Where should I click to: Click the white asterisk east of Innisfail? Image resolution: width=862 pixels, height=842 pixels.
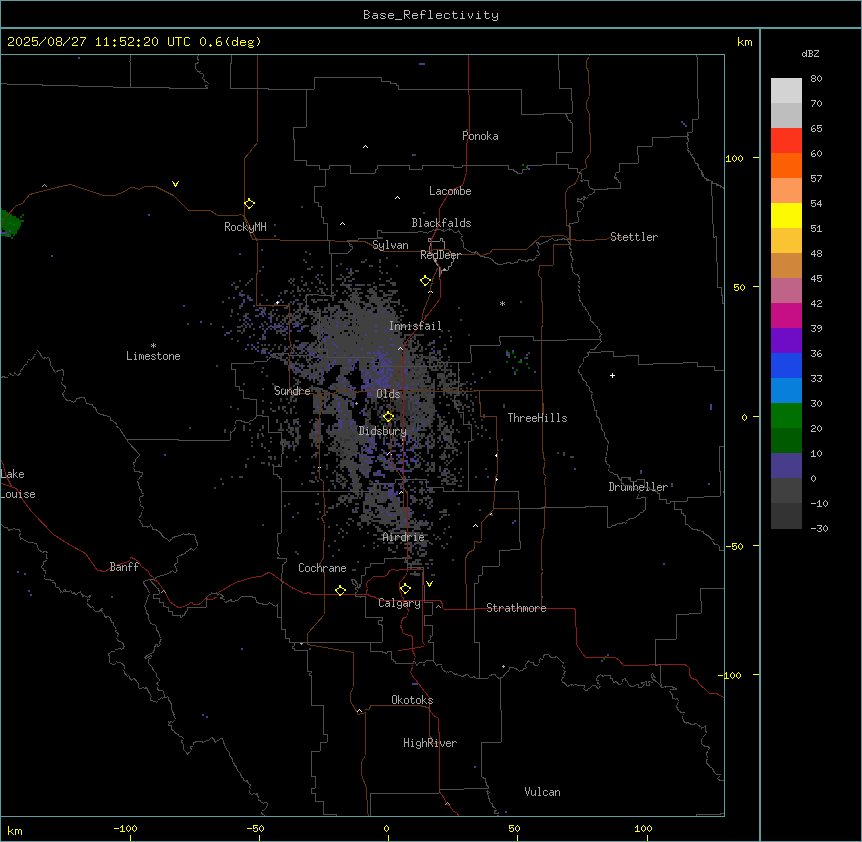point(502,303)
